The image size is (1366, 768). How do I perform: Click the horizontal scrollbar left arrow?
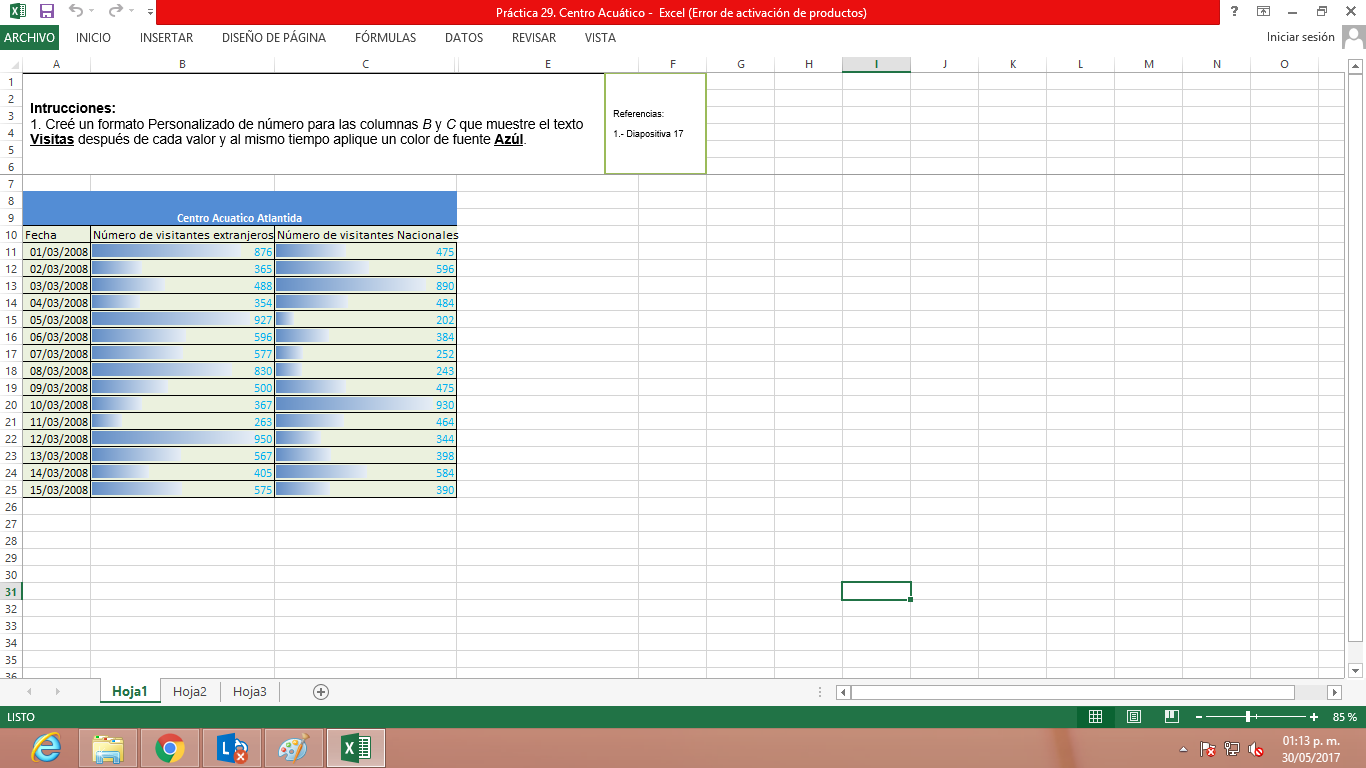[843, 692]
